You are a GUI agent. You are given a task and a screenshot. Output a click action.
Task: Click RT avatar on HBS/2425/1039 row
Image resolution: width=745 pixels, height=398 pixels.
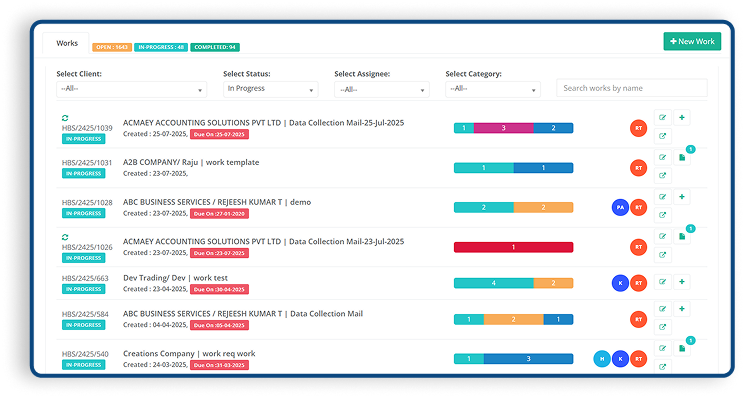tap(639, 128)
